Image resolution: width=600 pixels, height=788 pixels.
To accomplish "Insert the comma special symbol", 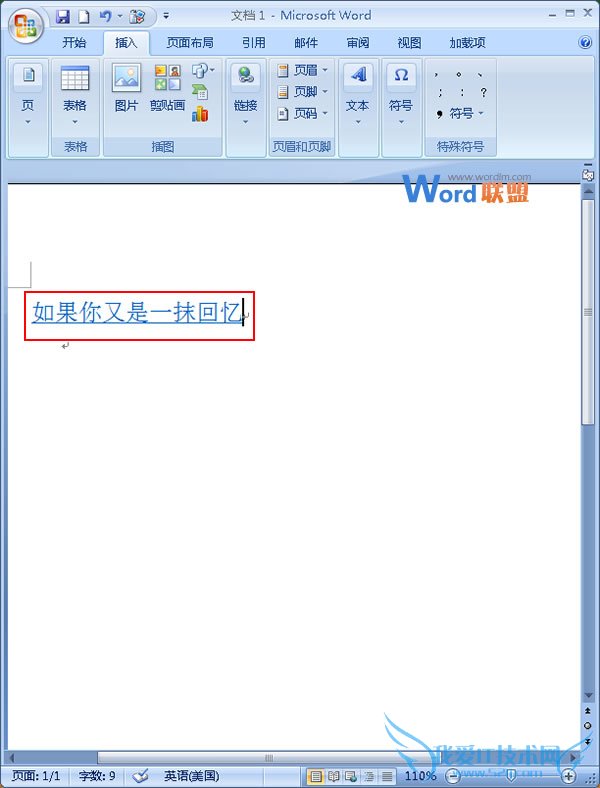I will tap(436, 74).
